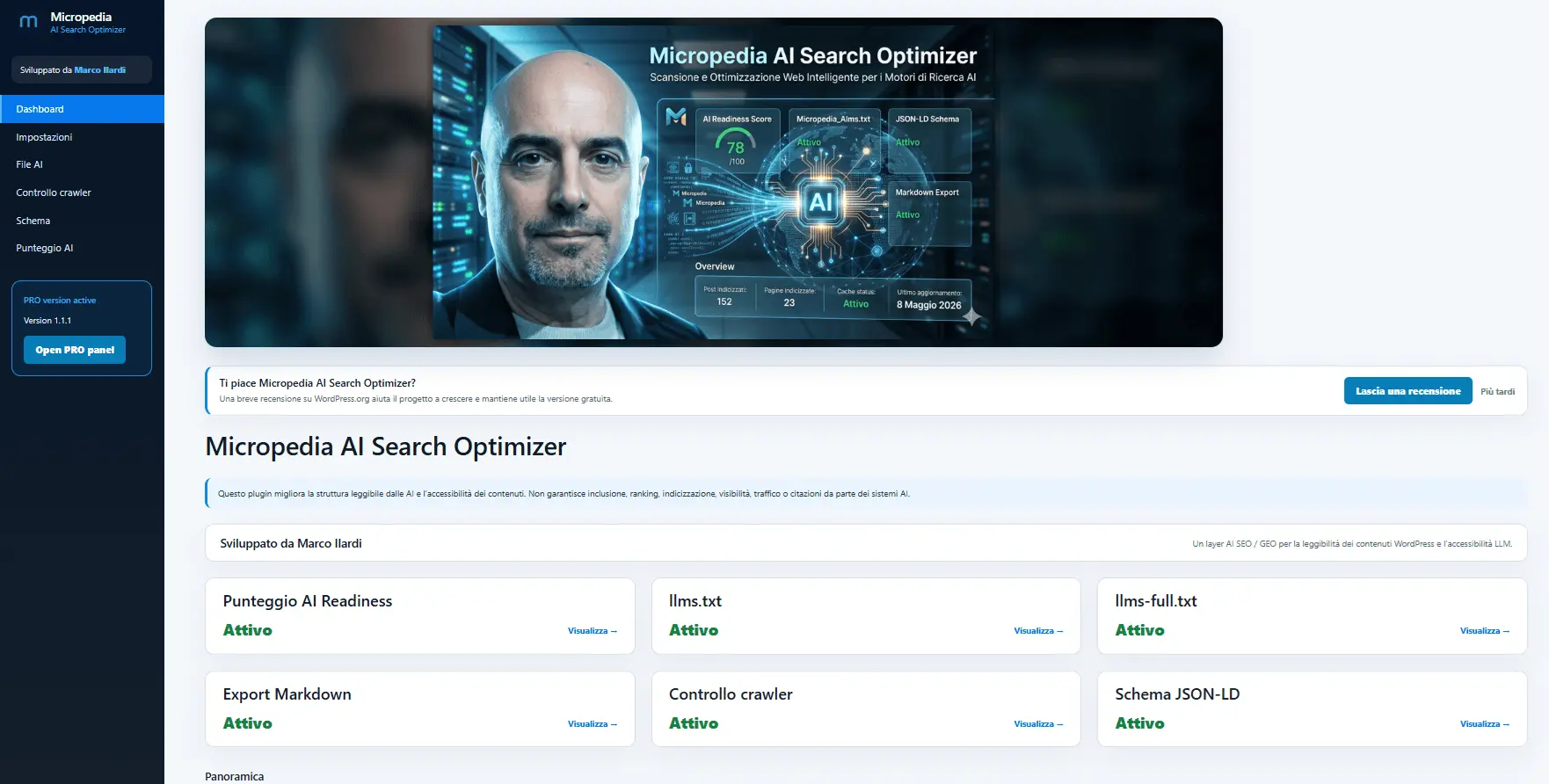The height and width of the screenshot is (784, 1549).
Task: Click 'Ti piace Micropedia AI Search Optimizer?' text
Action: coord(317,383)
